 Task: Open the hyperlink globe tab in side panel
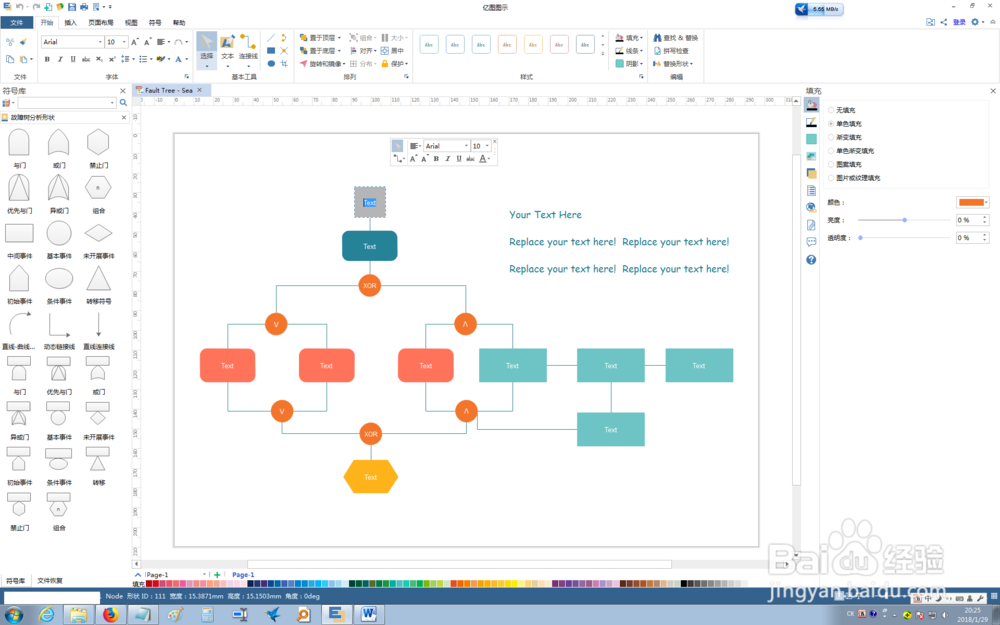pos(811,207)
